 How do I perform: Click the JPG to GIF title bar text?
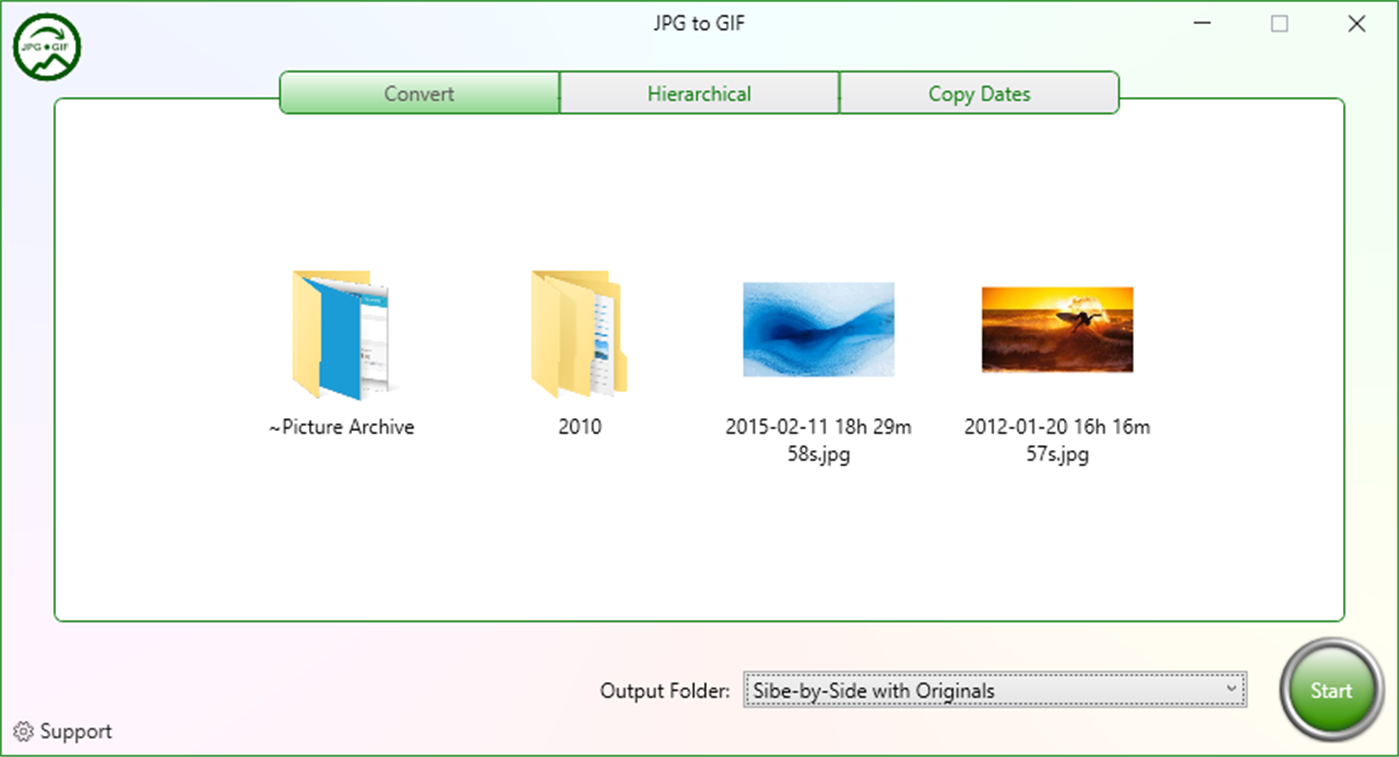pyautogui.click(x=699, y=22)
